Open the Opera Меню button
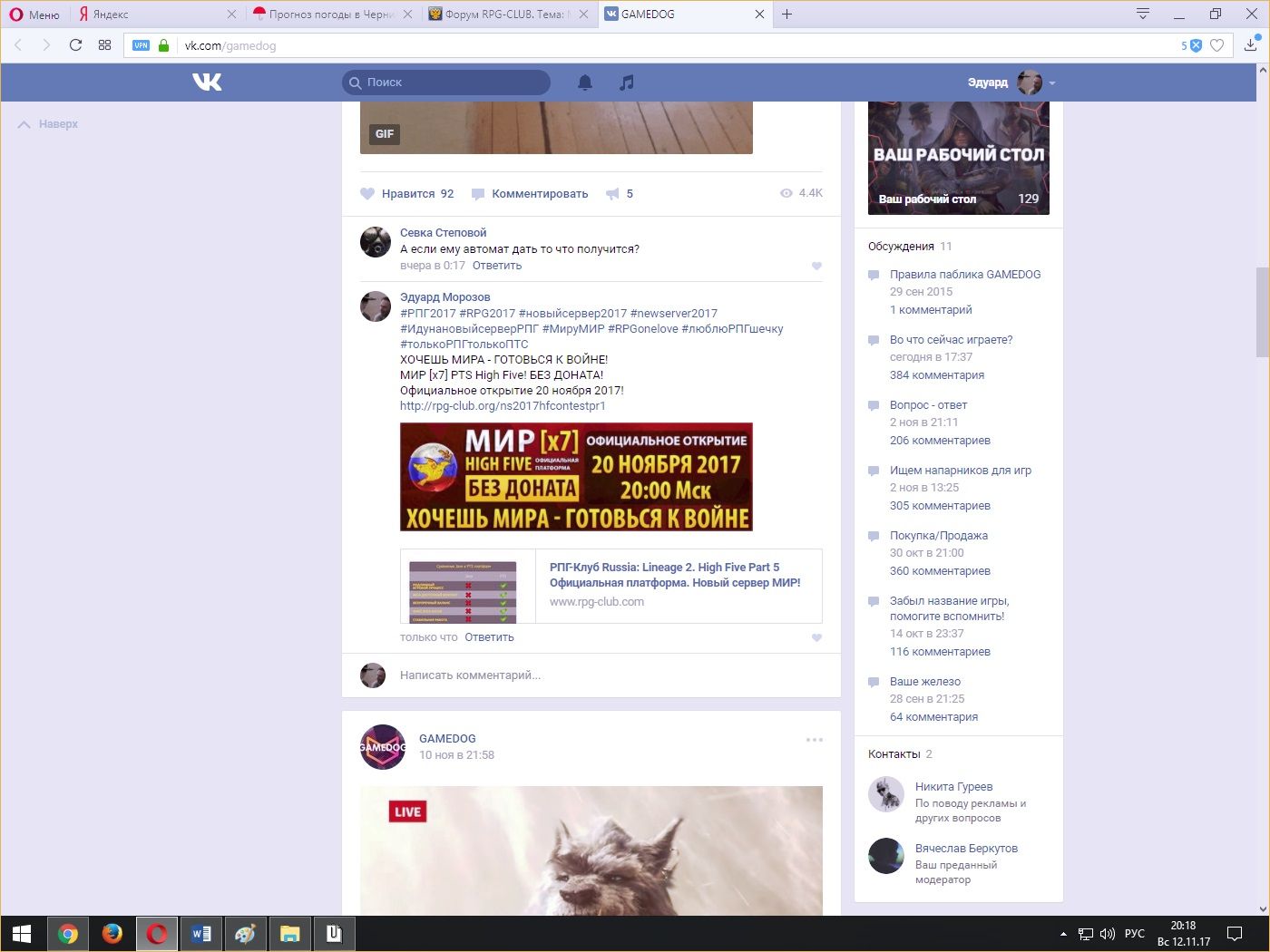 tap(34, 15)
